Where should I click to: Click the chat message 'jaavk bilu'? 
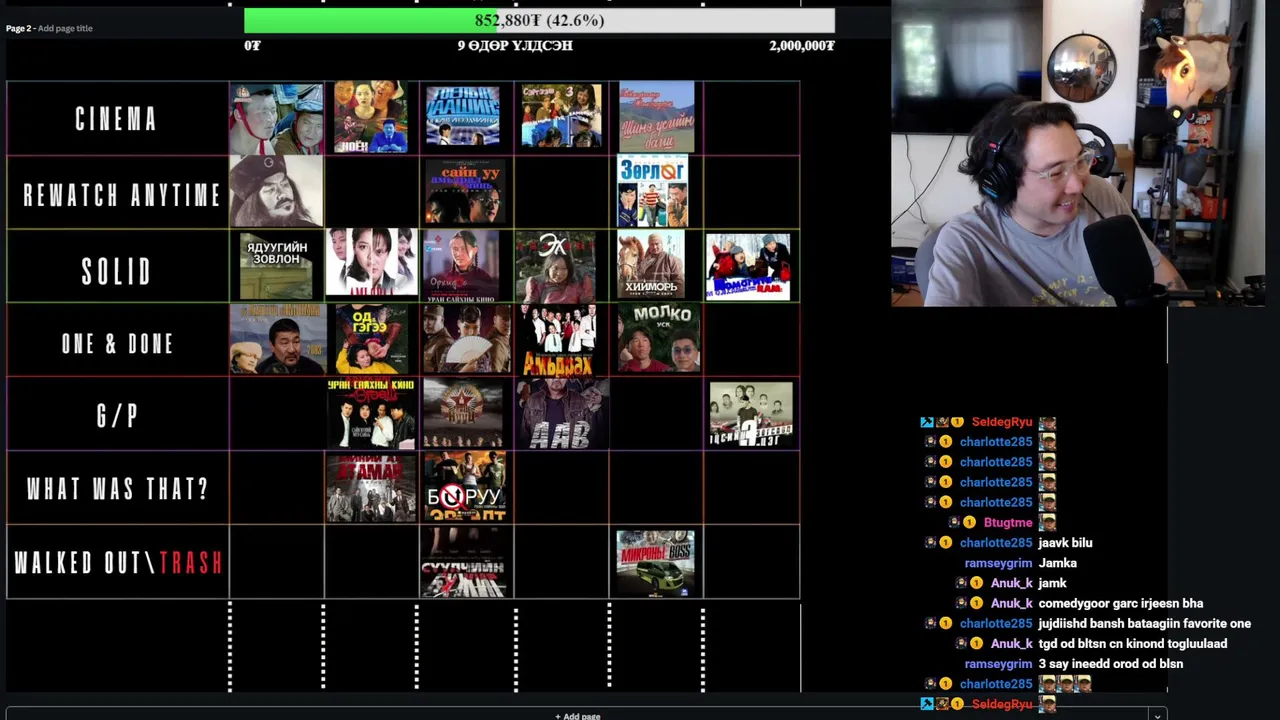[x=1065, y=543]
